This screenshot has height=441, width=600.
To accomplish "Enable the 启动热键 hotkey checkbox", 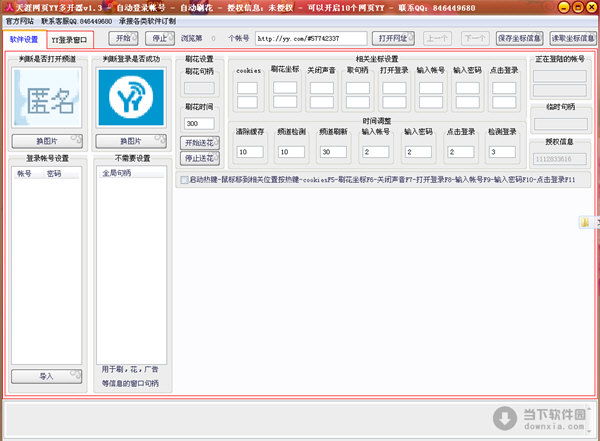I will pos(181,180).
